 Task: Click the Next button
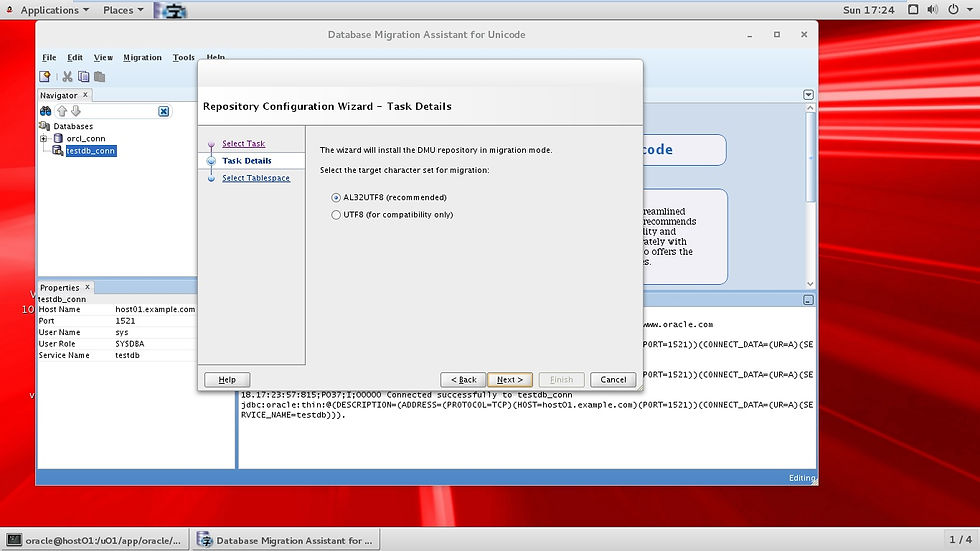tap(509, 379)
